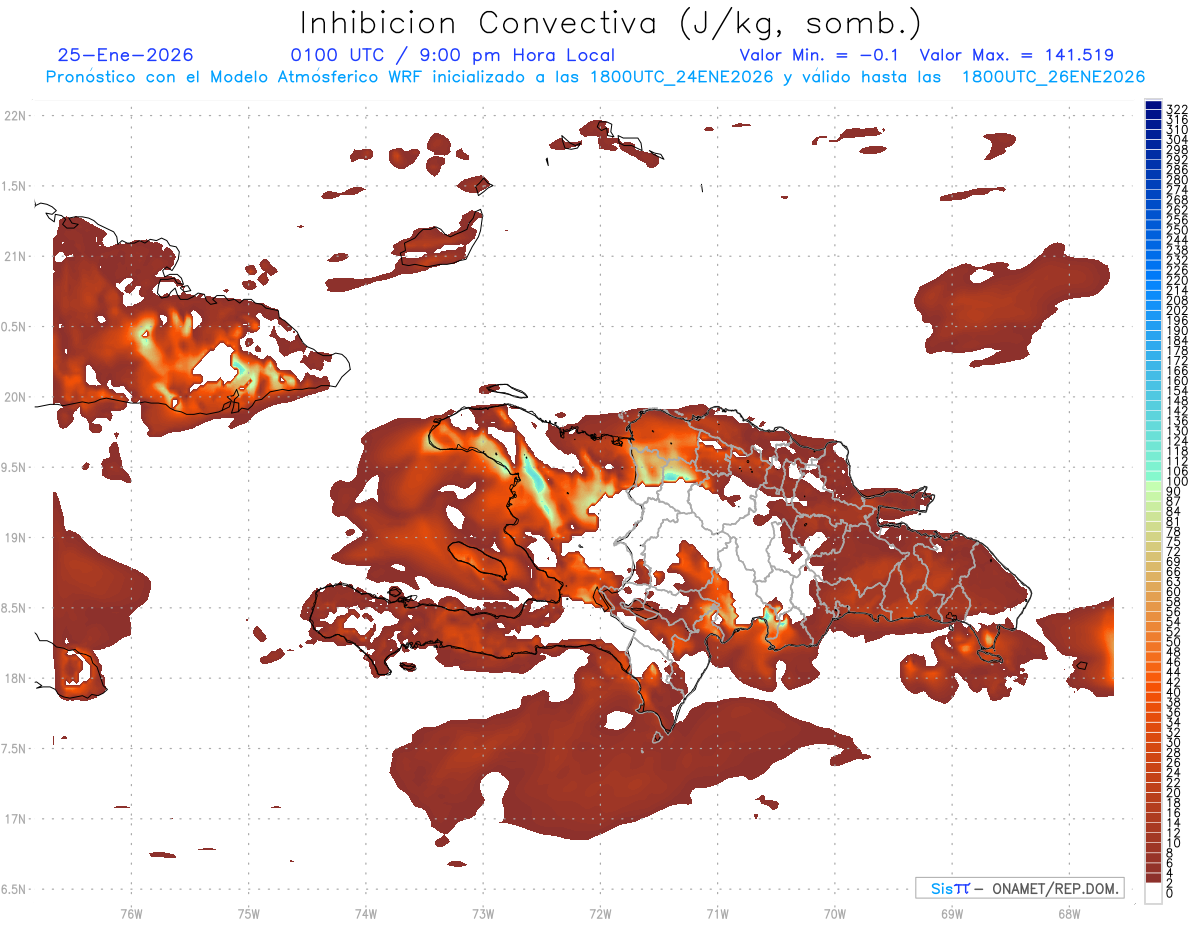Click the "70W" longitude label
Image resolution: width=1200 pixels, height=927 pixels.
tap(835, 913)
